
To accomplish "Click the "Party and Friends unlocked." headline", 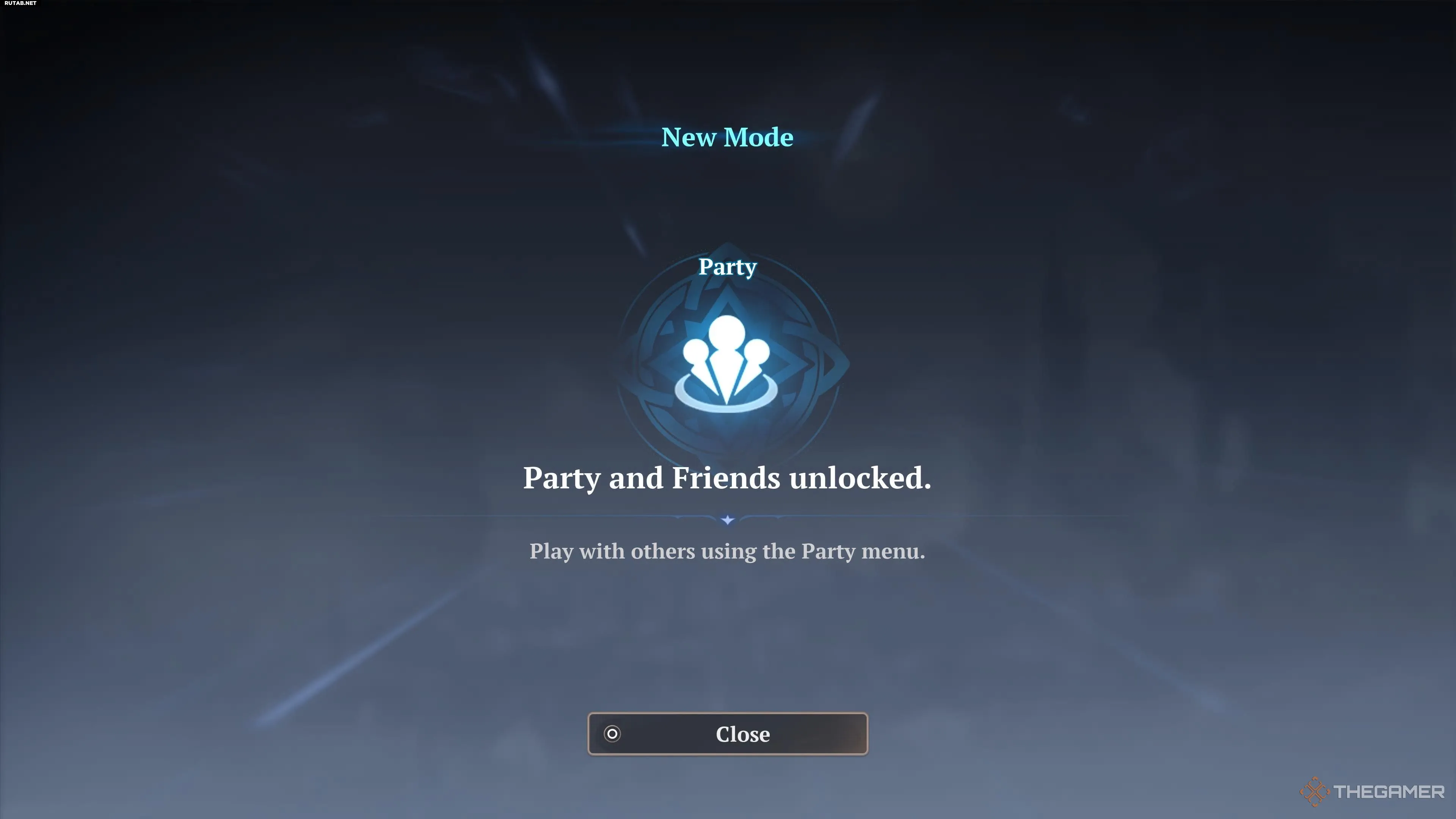I will 727,478.
